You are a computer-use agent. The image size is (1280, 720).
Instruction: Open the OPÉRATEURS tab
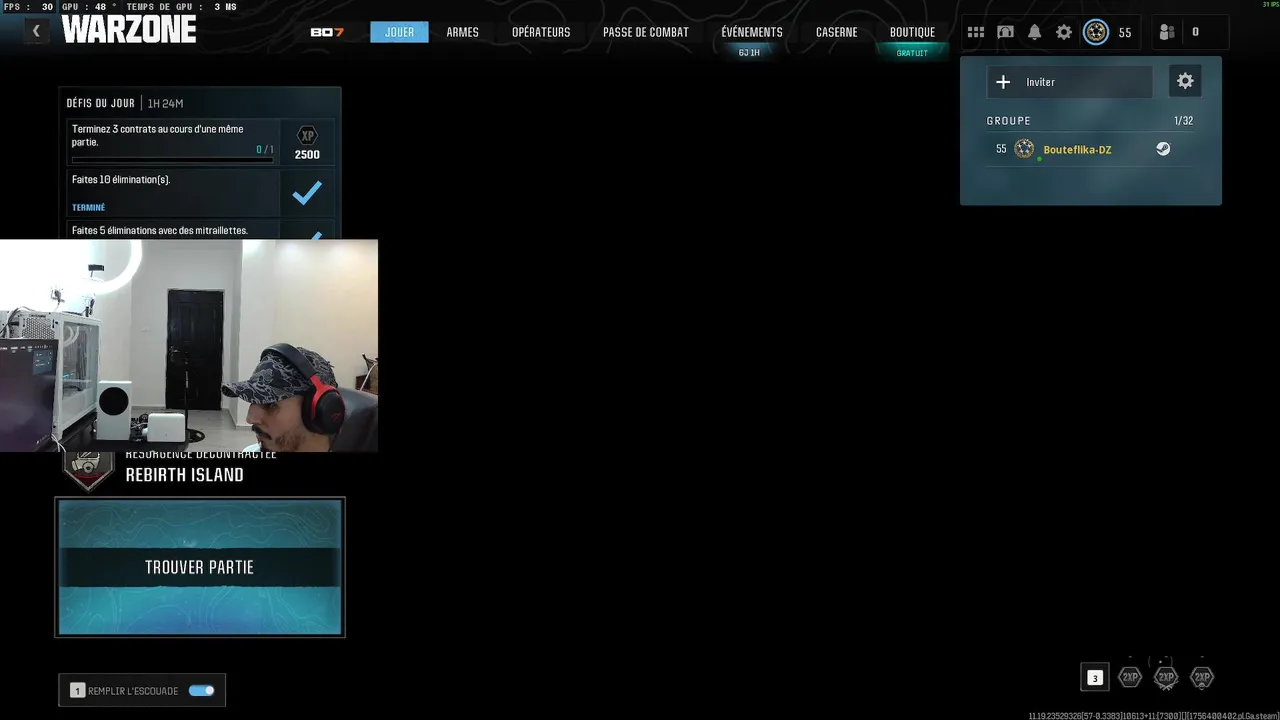point(541,32)
